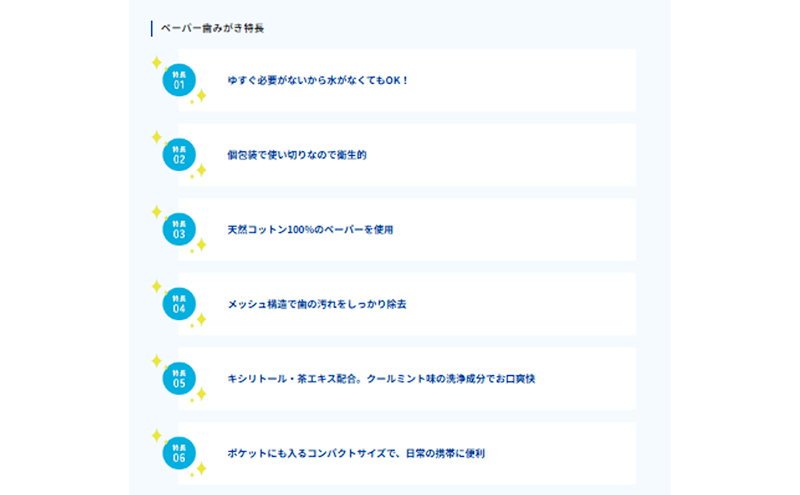Click the blue 特長 01 circle badge
This screenshot has width=800, height=495.
[179, 80]
